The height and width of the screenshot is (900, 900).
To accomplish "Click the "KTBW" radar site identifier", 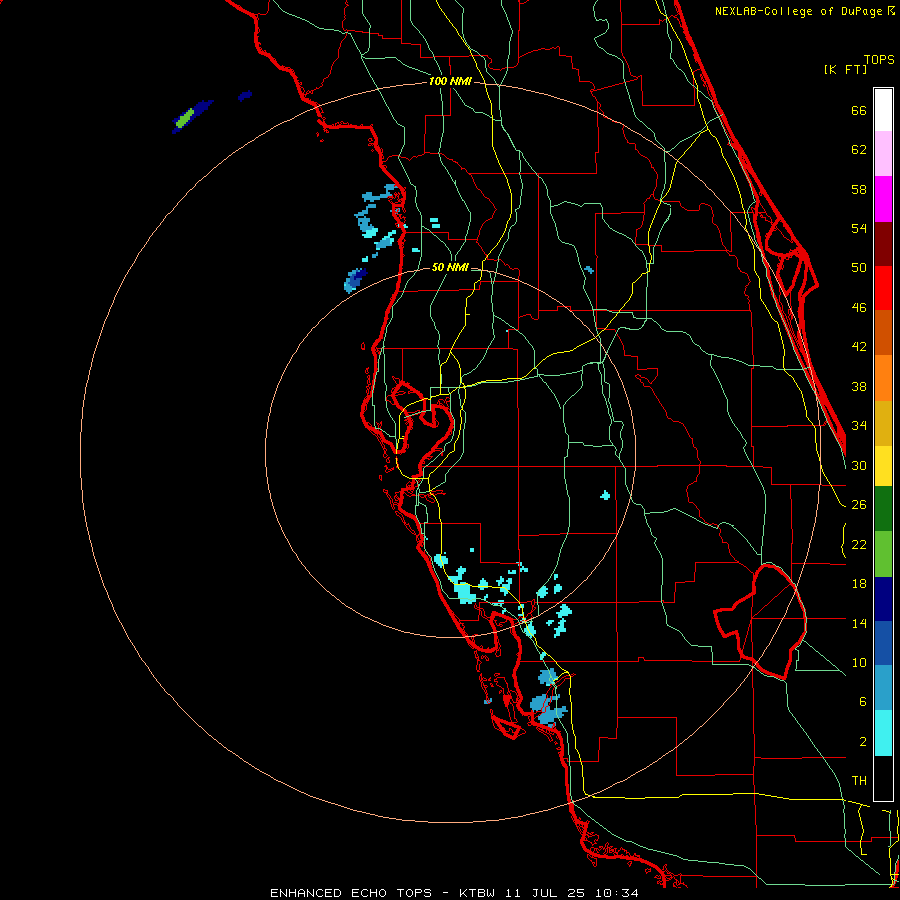I will click(x=477, y=893).
